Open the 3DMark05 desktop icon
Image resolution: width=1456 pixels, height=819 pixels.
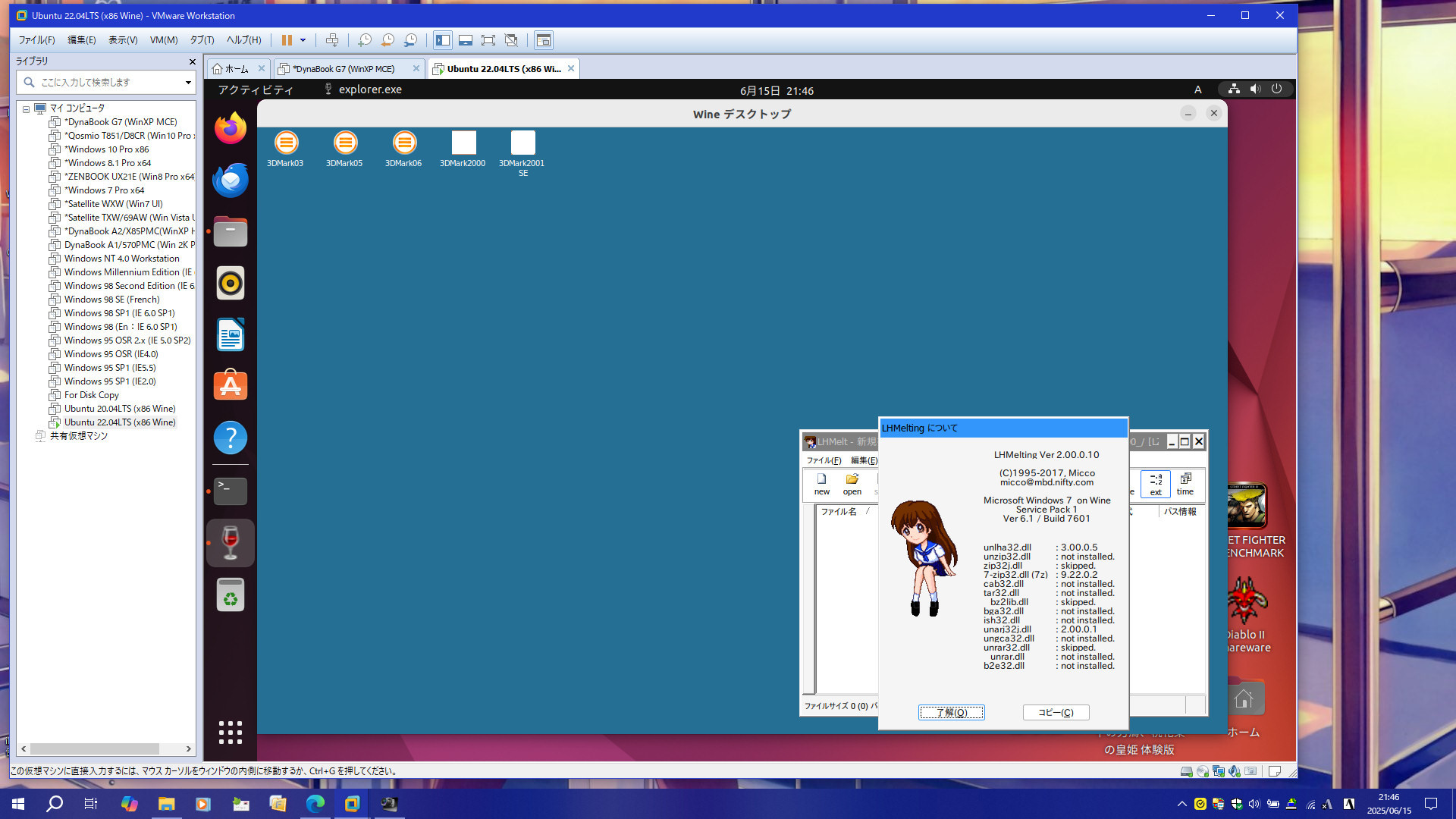pos(344,149)
